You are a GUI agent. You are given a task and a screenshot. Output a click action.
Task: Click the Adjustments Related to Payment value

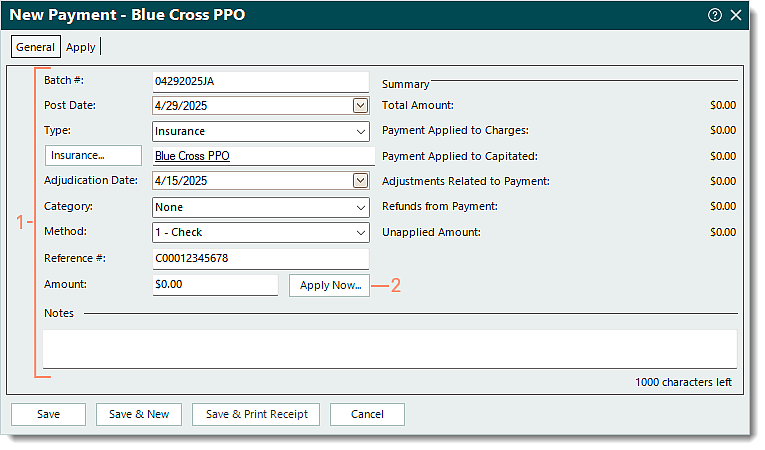pyautogui.click(x=723, y=182)
